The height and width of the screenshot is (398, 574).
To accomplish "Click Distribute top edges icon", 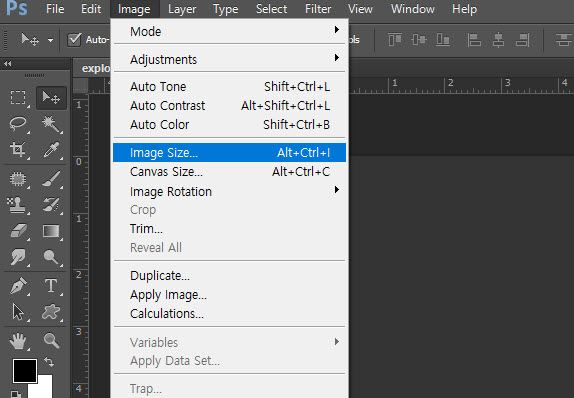I will (x=564, y=39).
